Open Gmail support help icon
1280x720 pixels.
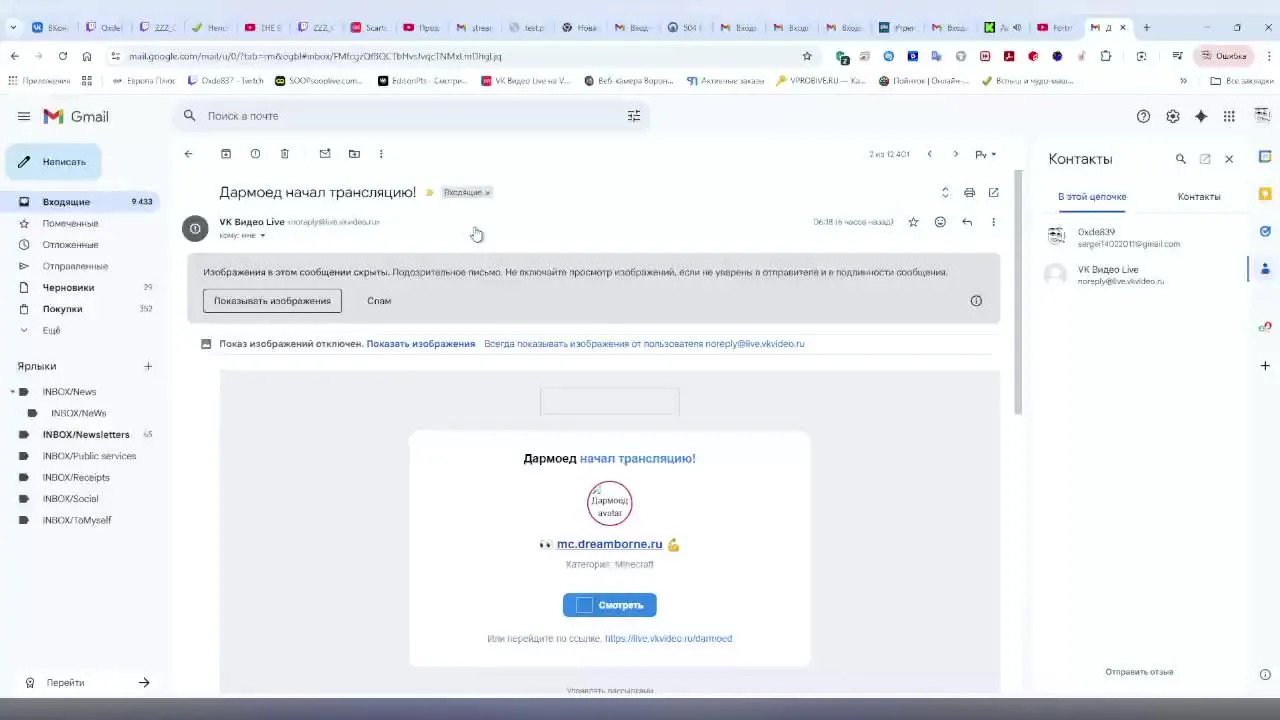point(1143,116)
